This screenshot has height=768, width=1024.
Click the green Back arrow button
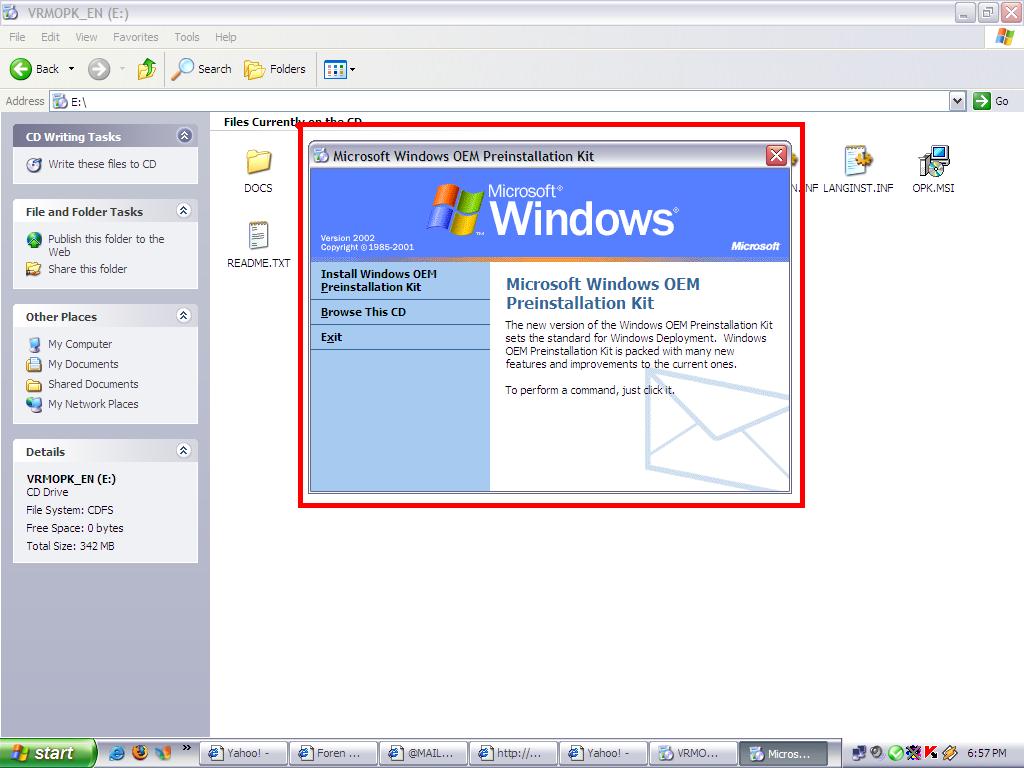pos(21,69)
